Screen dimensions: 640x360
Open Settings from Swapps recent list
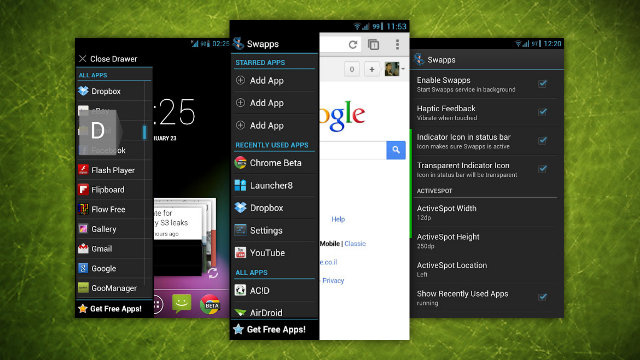click(x=274, y=230)
